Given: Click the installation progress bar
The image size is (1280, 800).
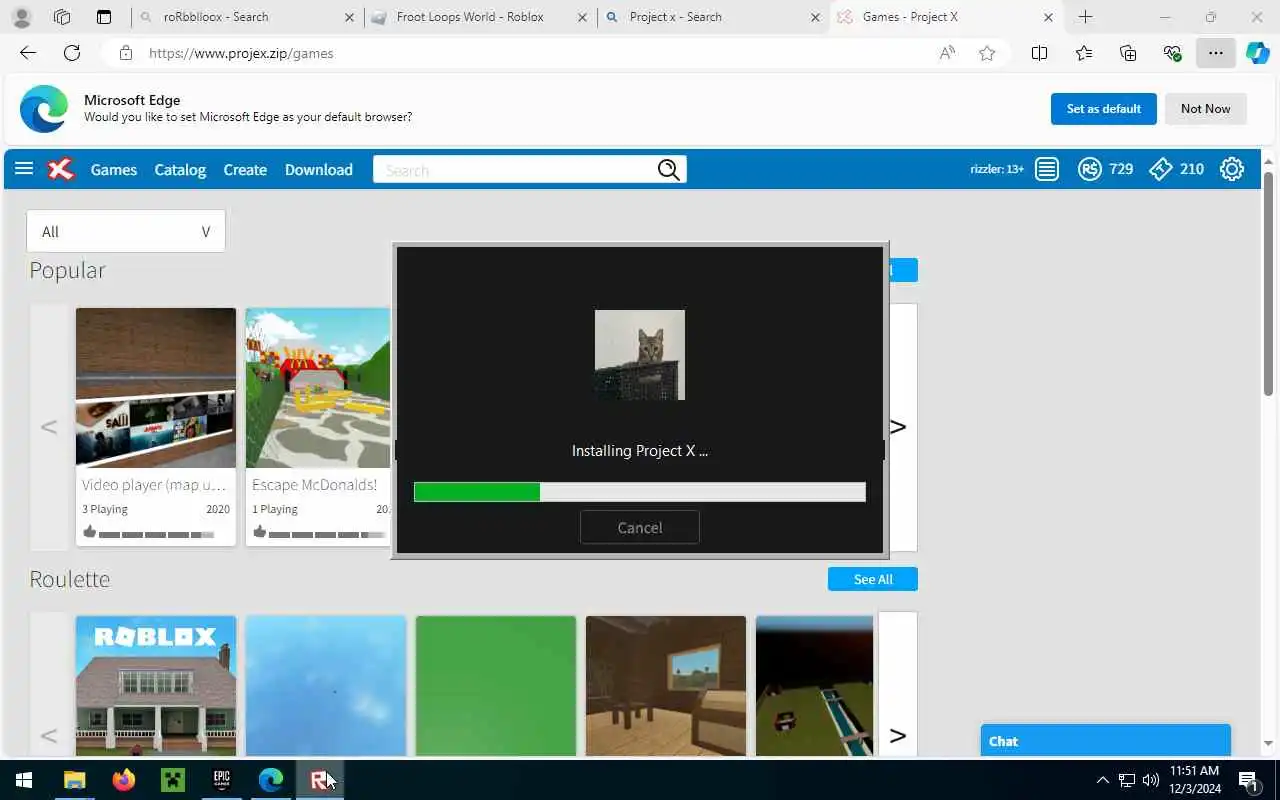Looking at the screenshot, I should click(640, 491).
